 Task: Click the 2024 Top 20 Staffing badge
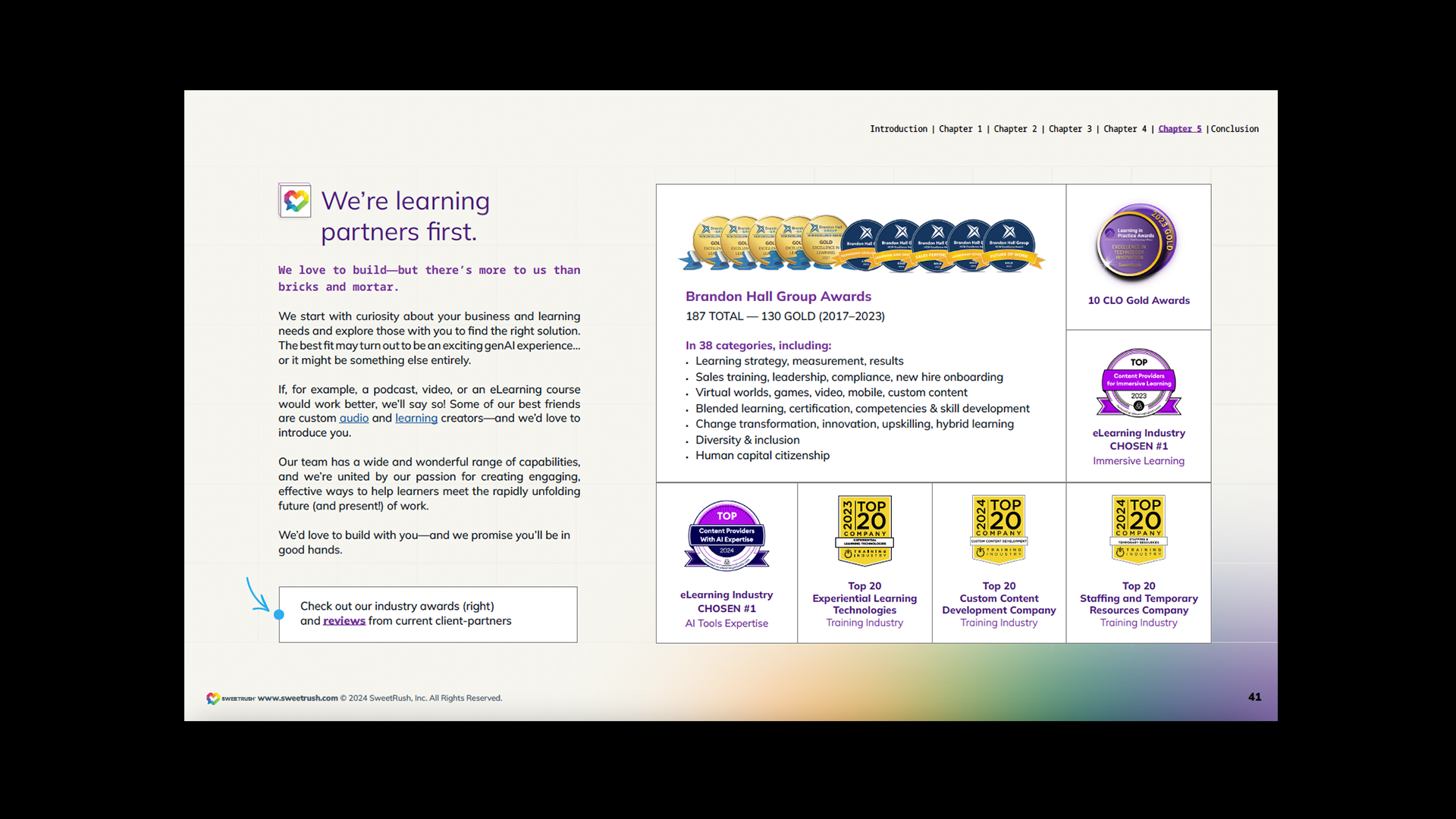[x=1138, y=529]
